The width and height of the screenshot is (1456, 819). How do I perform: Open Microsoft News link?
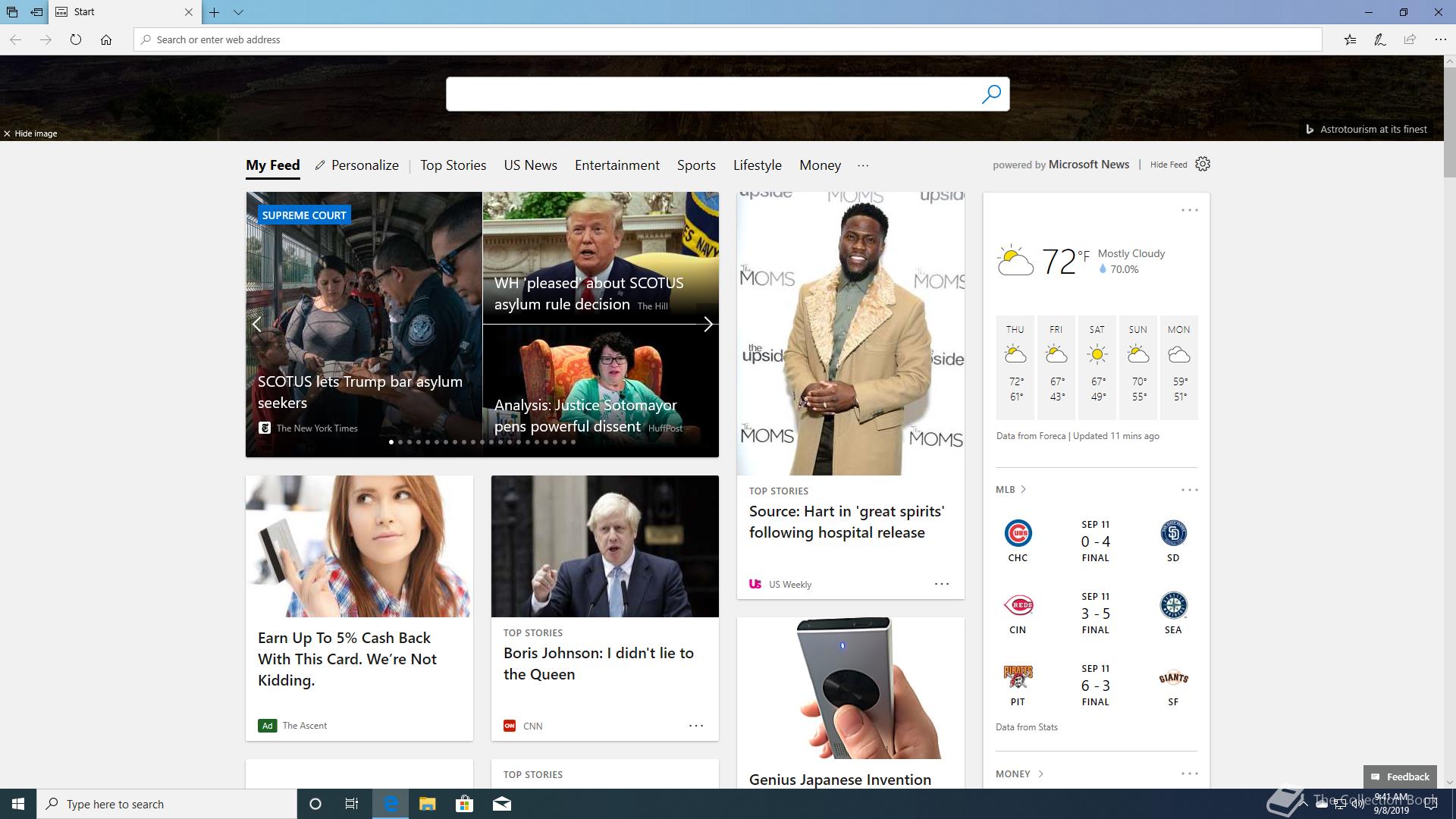[x=1089, y=165]
